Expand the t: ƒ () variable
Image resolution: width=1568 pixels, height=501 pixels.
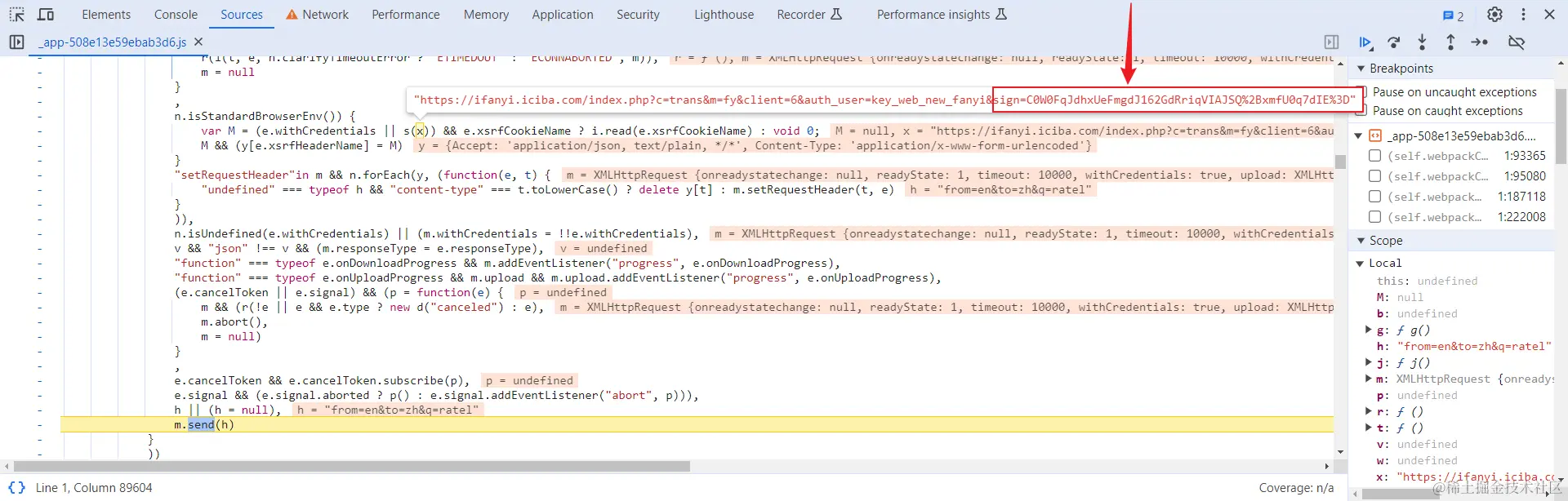[1369, 428]
